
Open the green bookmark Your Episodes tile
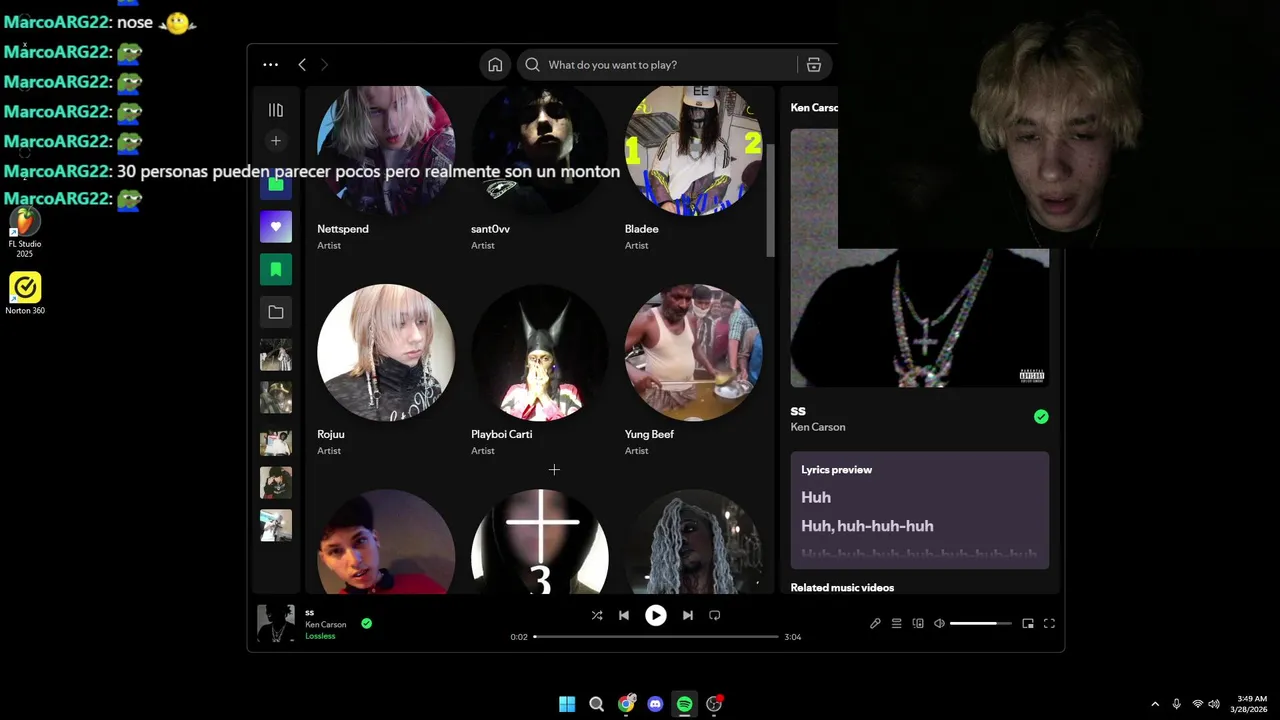click(276, 269)
